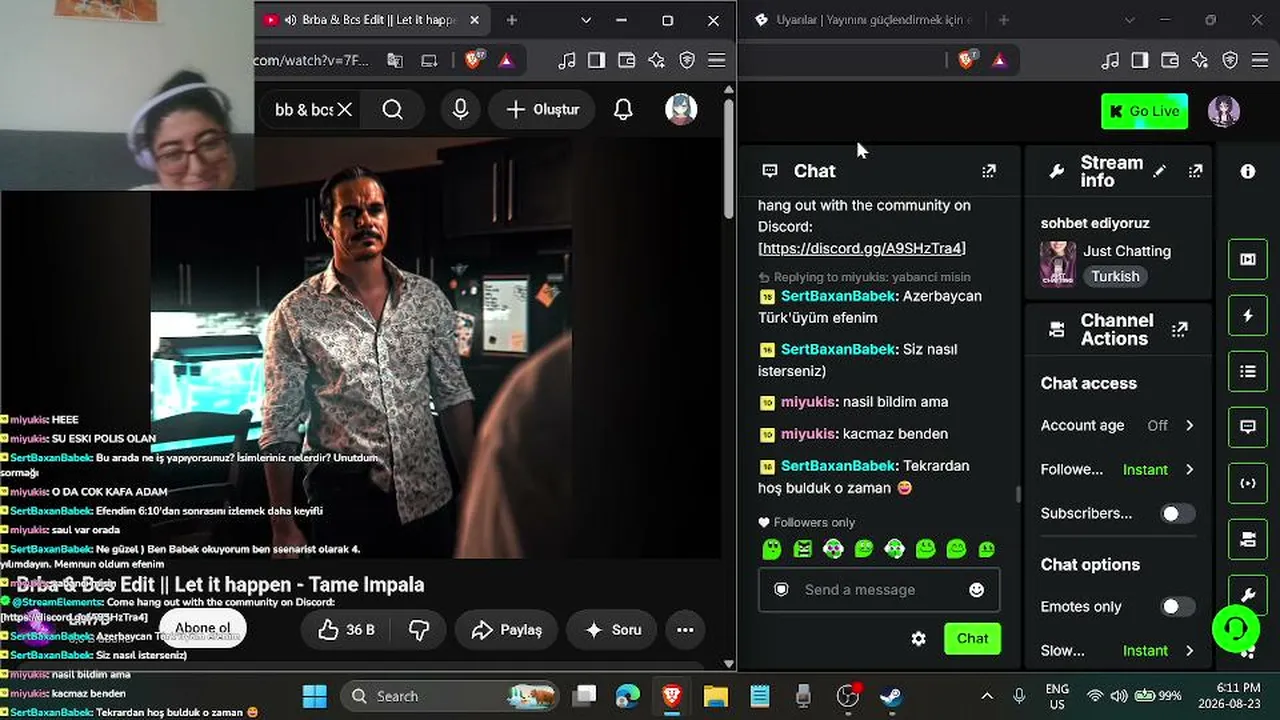Viewport: 1280px width, 720px height.
Task: Focus the YouTube search field 'bb & bcs'
Action: (303, 110)
